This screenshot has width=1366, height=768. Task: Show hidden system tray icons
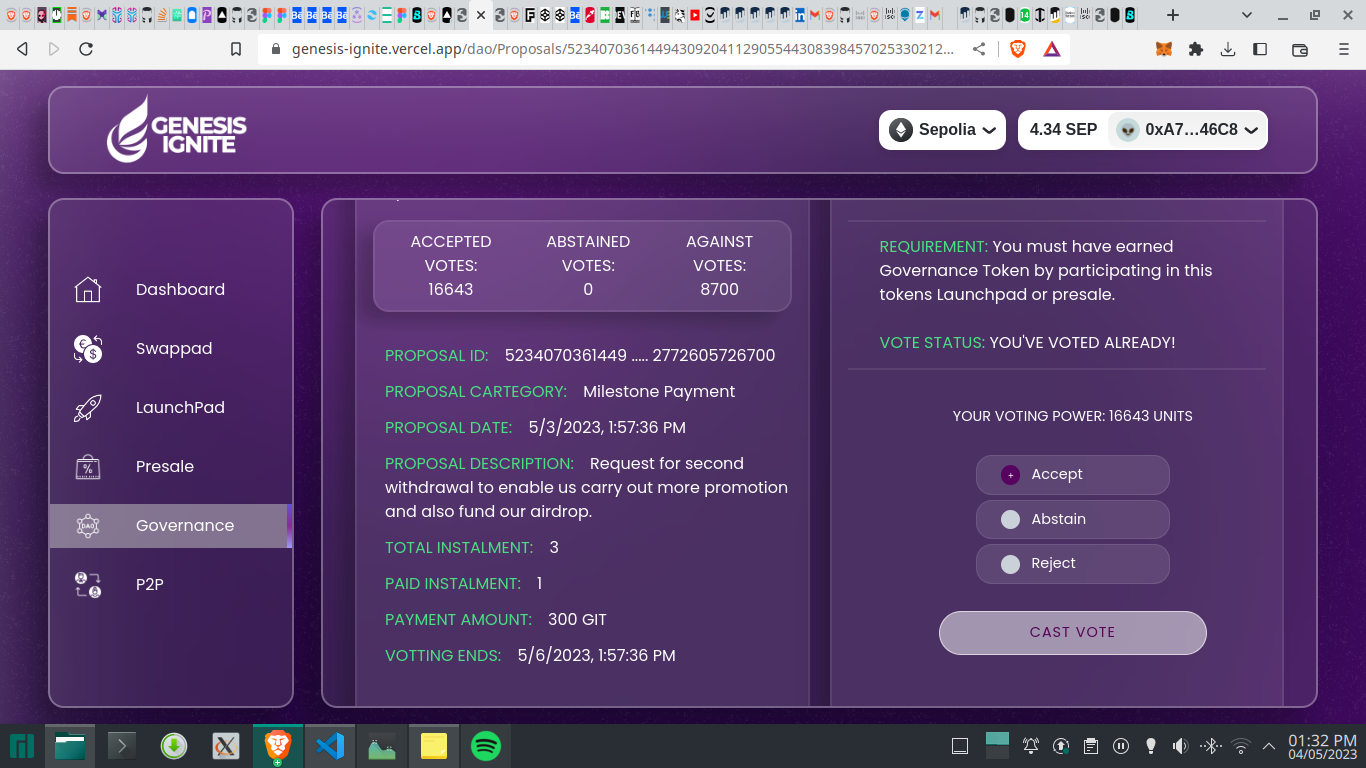(1269, 746)
